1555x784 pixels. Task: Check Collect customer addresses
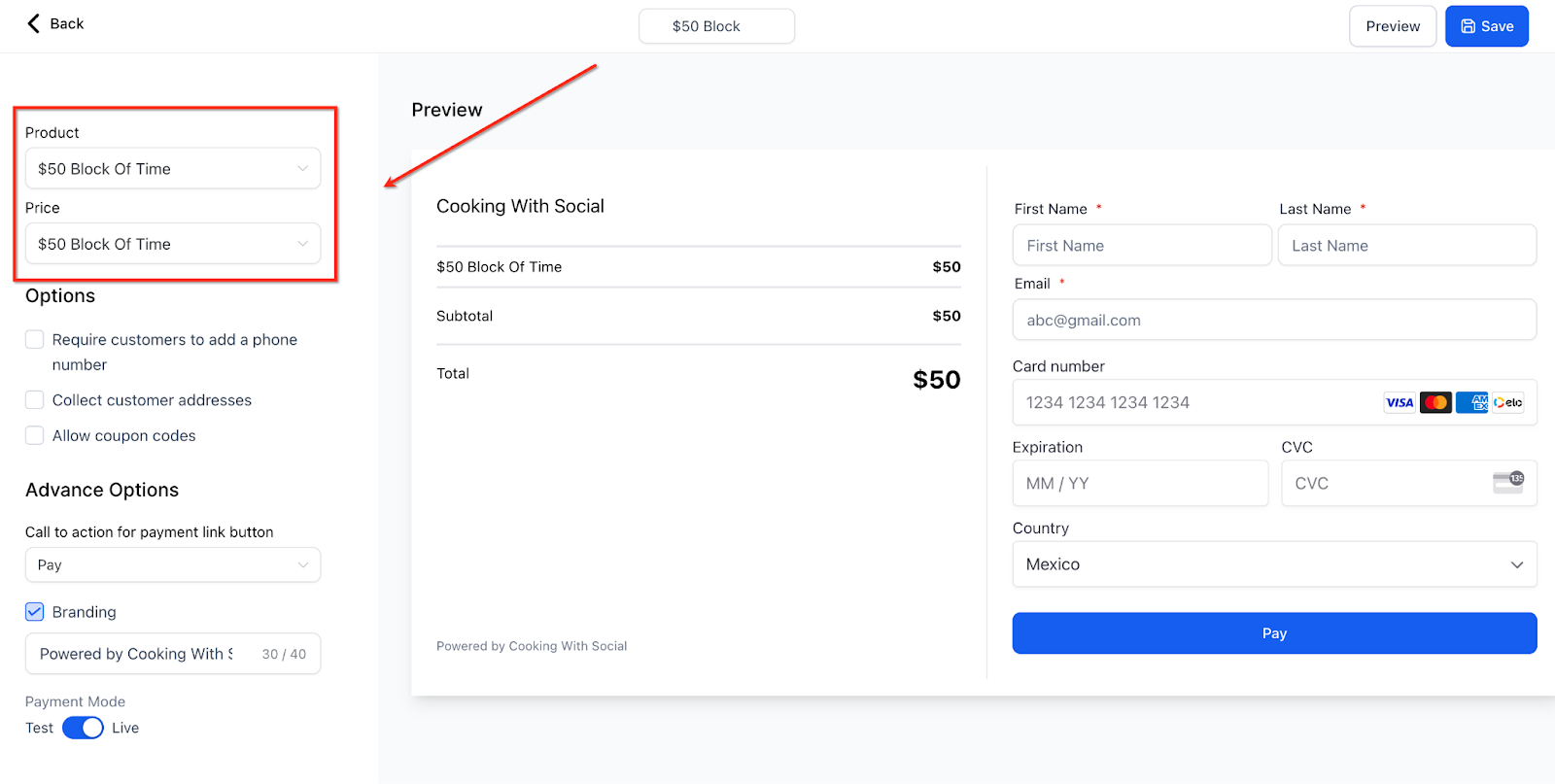[x=35, y=399]
